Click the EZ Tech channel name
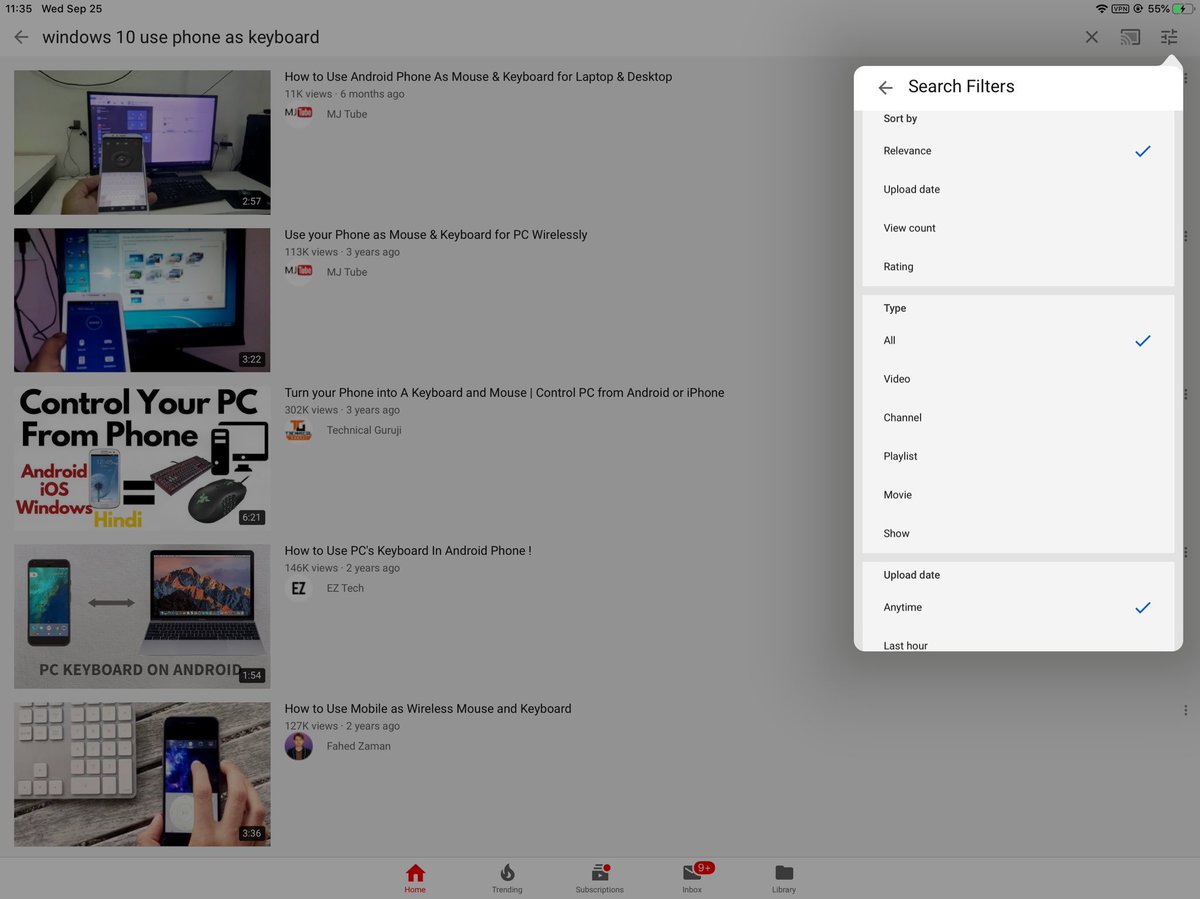Screen dimensions: 1200x899 [x=345, y=588]
